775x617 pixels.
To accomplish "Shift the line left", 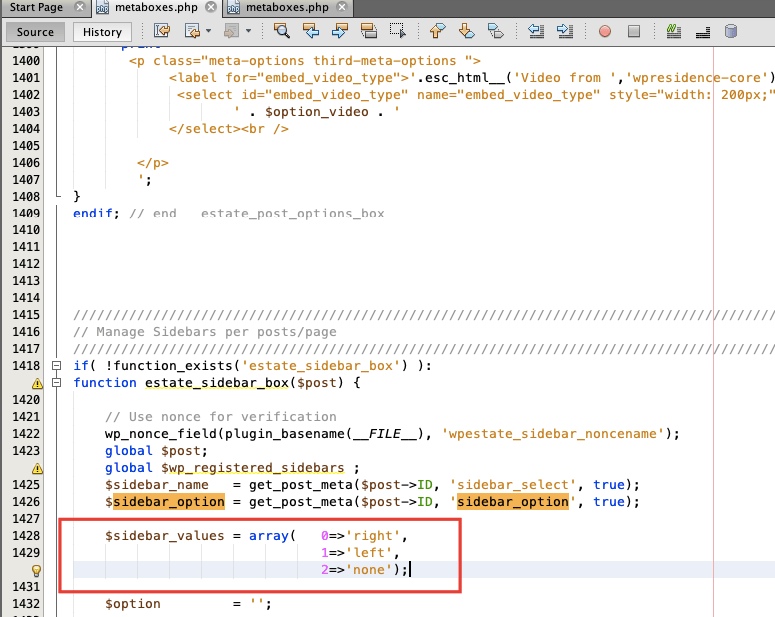I will pos(536,31).
